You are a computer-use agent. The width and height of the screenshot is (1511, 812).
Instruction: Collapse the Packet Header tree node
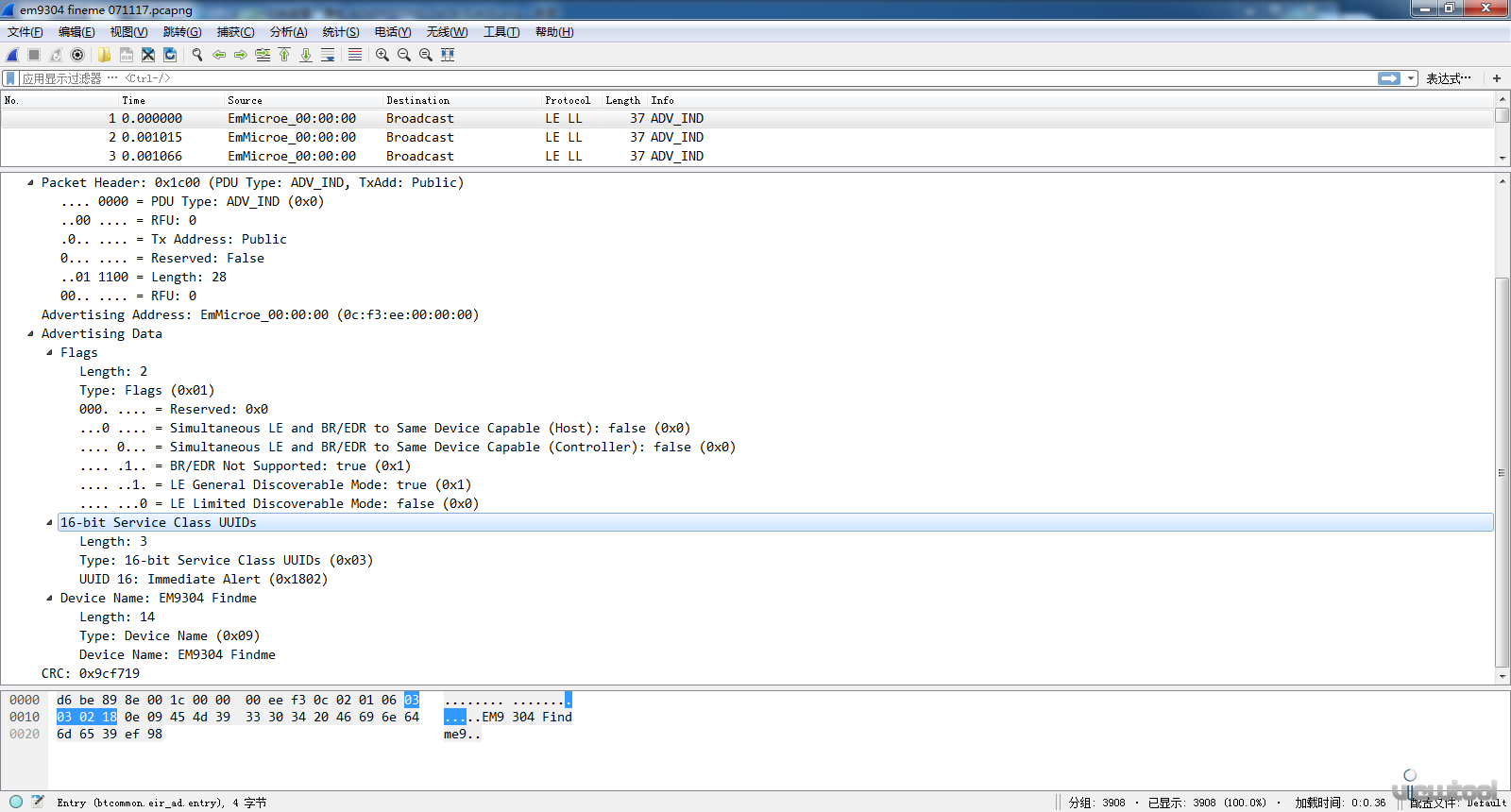[x=30, y=182]
